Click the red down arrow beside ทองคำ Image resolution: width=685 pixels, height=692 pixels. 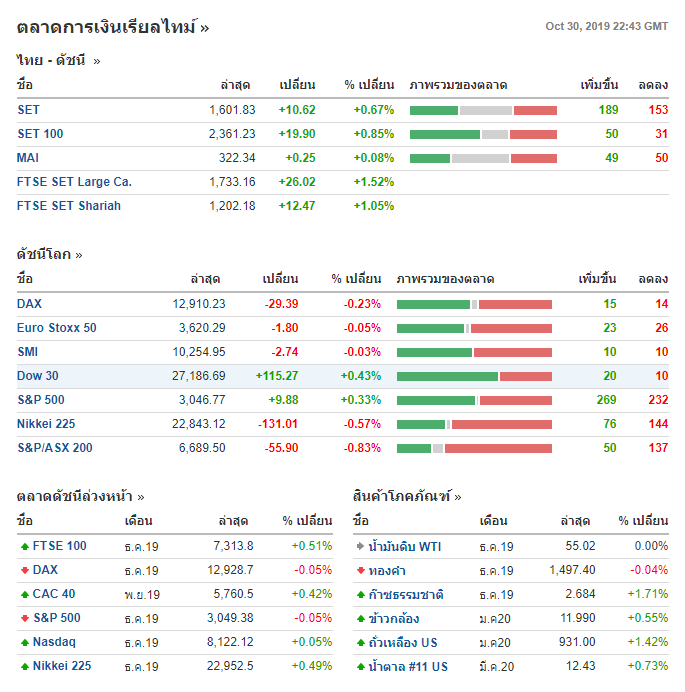pos(360,570)
